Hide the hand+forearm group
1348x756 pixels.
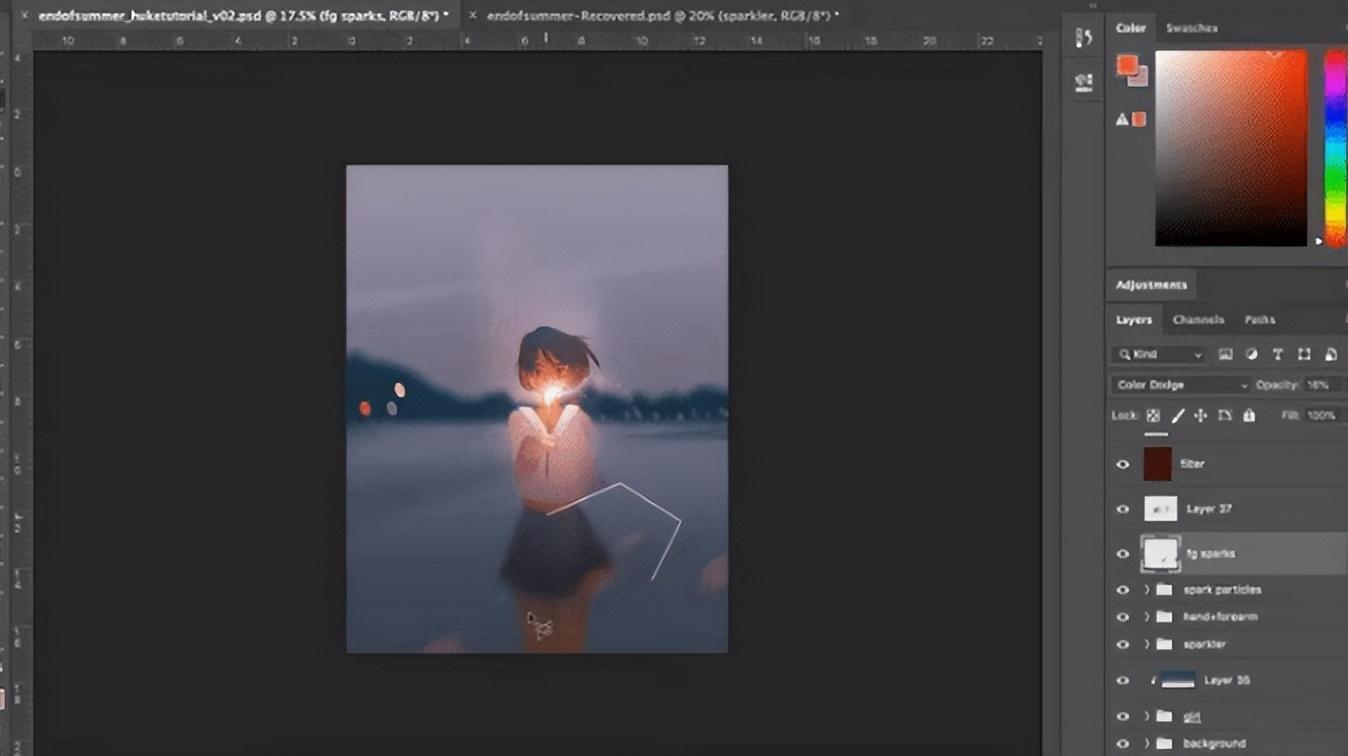(x=1123, y=617)
